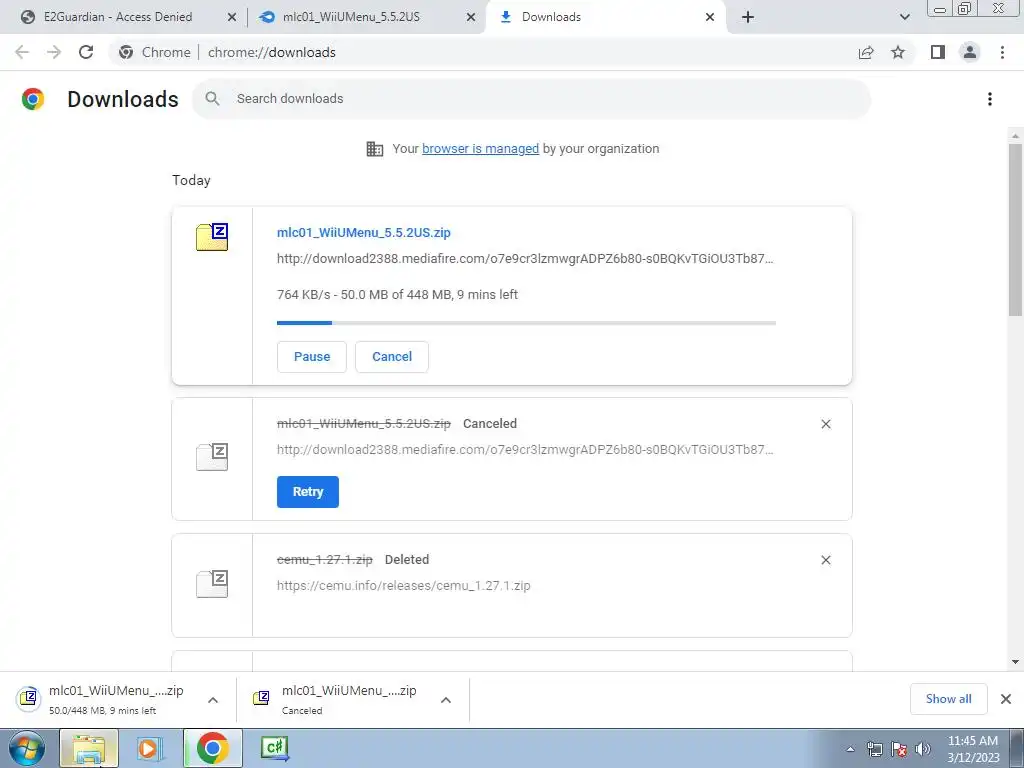Cancel the in-progress download
Image resolution: width=1024 pixels, height=768 pixels.
[x=392, y=357]
